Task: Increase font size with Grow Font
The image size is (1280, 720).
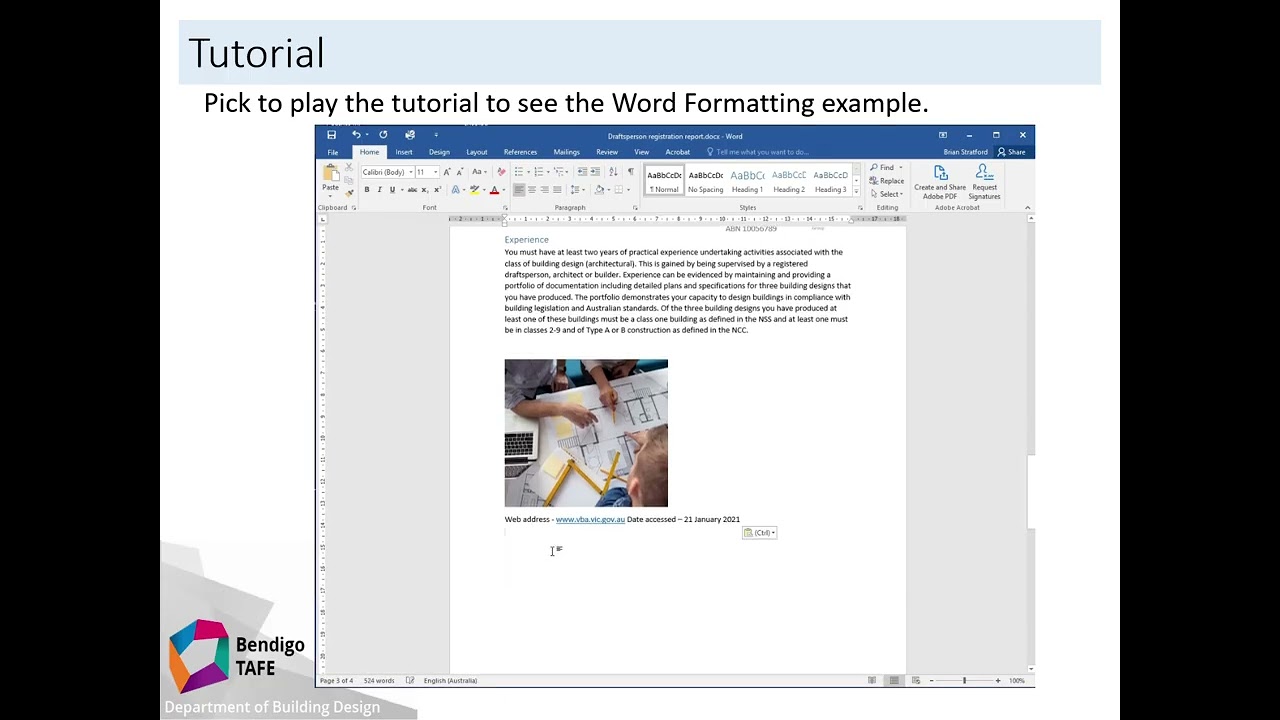Action: (446, 172)
